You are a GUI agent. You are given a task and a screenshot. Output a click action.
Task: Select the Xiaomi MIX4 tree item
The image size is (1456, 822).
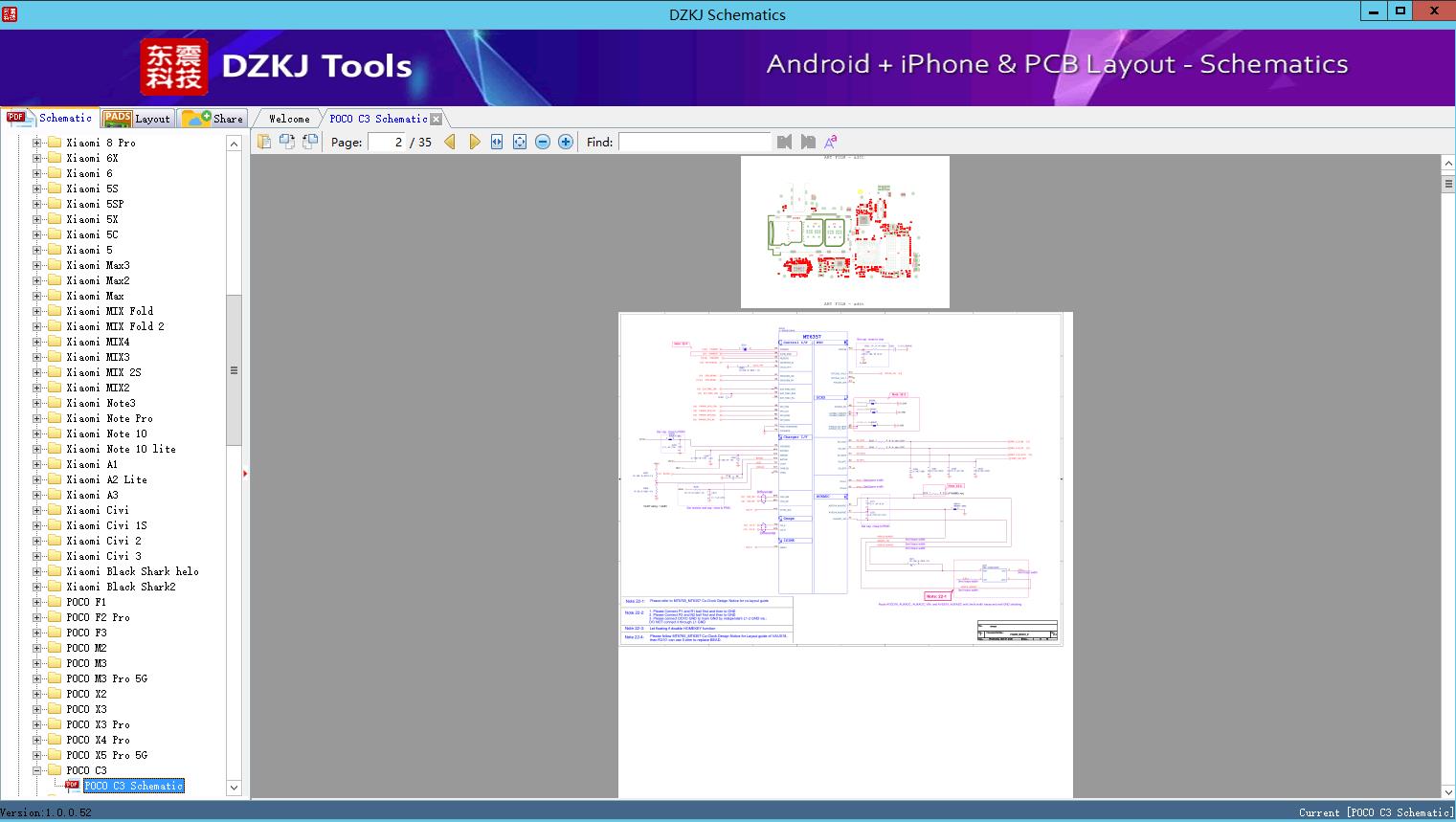[x=98, y=342]
